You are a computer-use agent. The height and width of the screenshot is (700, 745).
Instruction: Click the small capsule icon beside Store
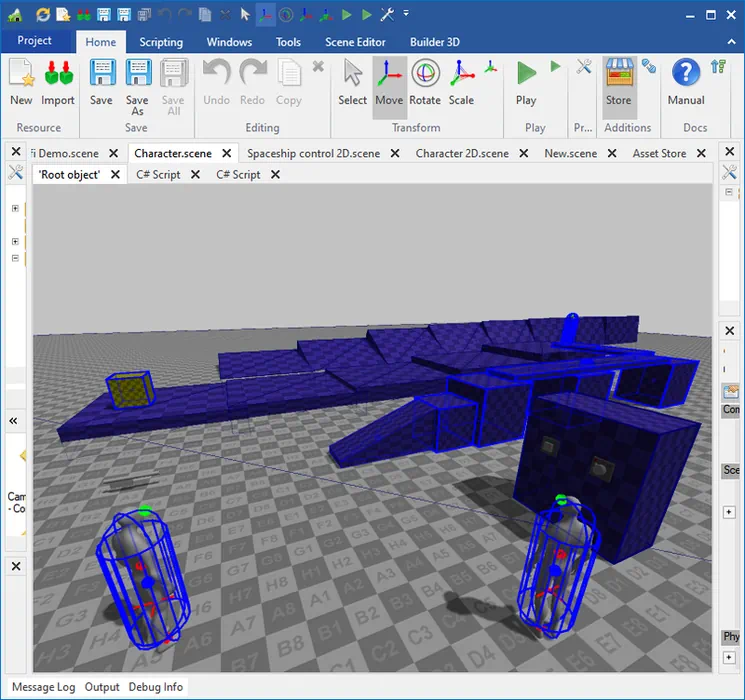(x=649, y=66)
